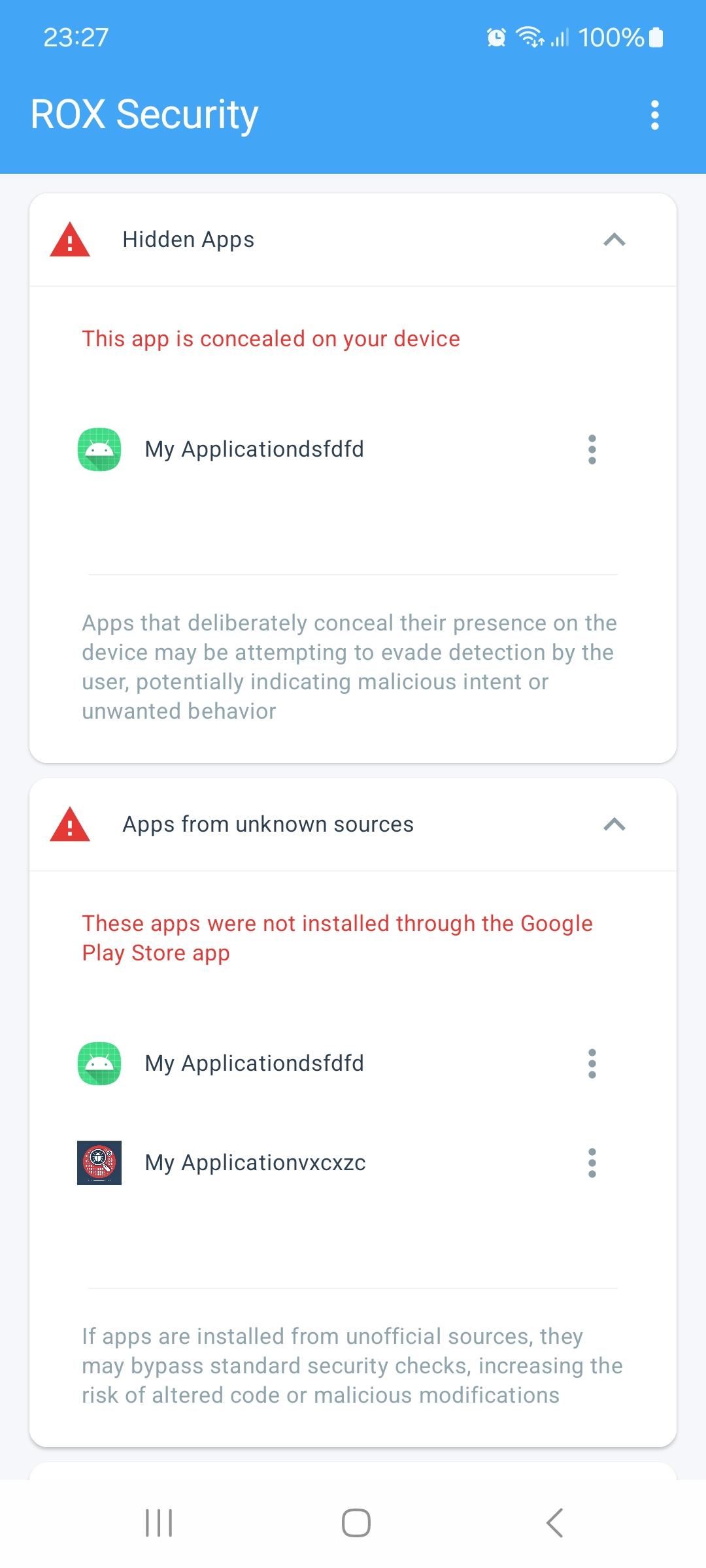Tap the Android back navigation button
This screenshot has width=706, height=1568.
coord(554,1523)
